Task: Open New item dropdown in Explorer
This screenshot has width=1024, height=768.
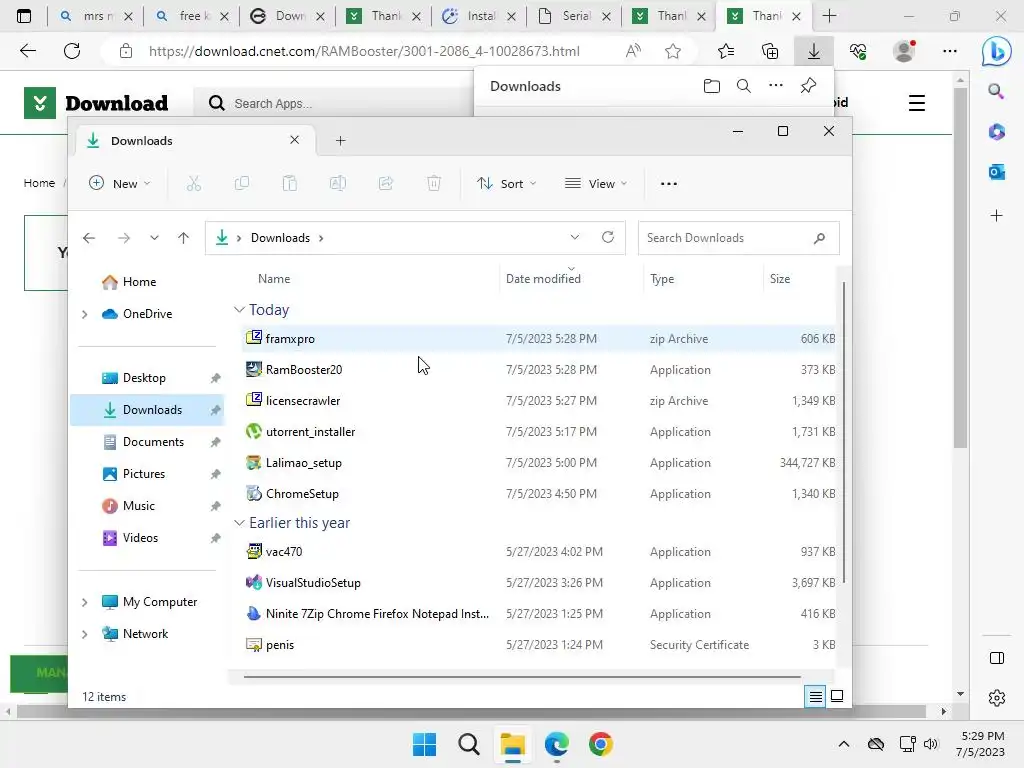Action: [120, 184]
